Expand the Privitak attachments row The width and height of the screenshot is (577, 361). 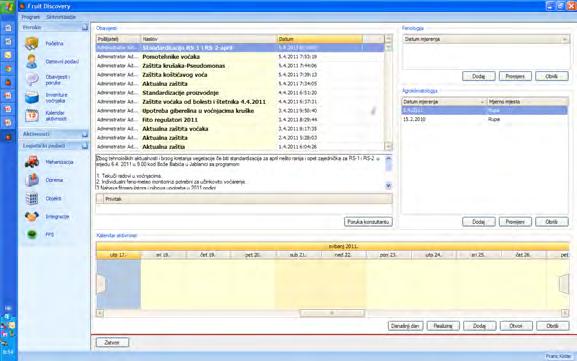point(100,199)
